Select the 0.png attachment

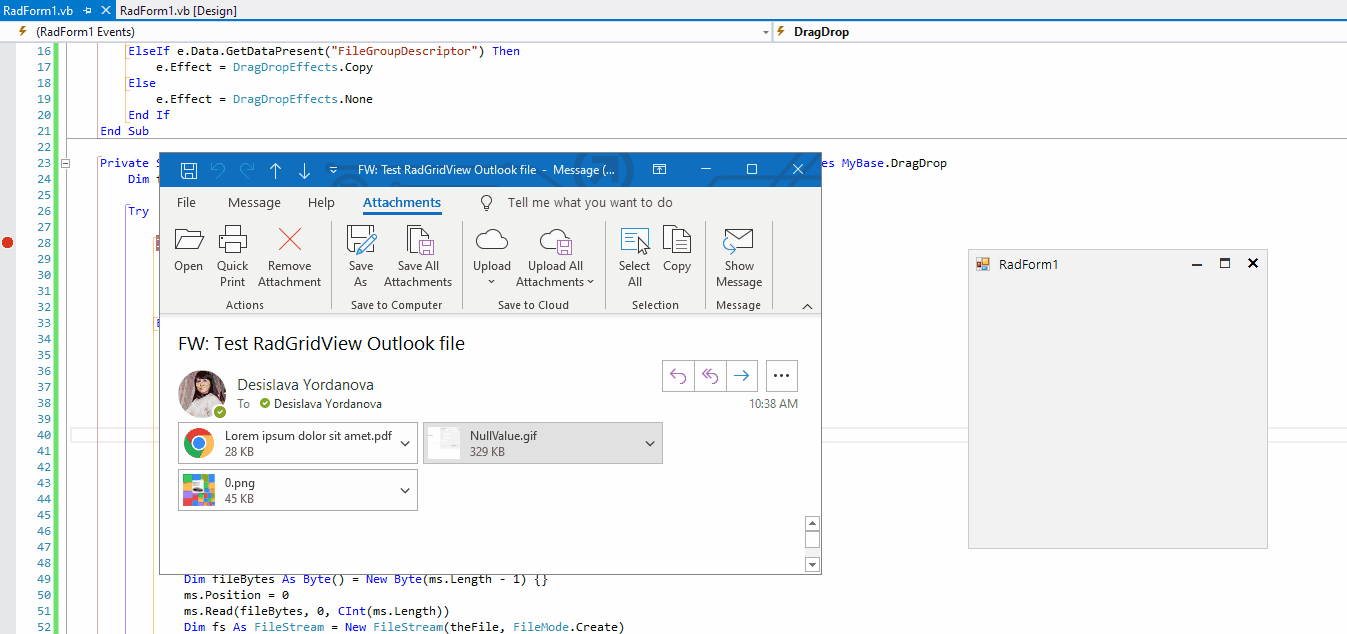(x=298, y=490)
